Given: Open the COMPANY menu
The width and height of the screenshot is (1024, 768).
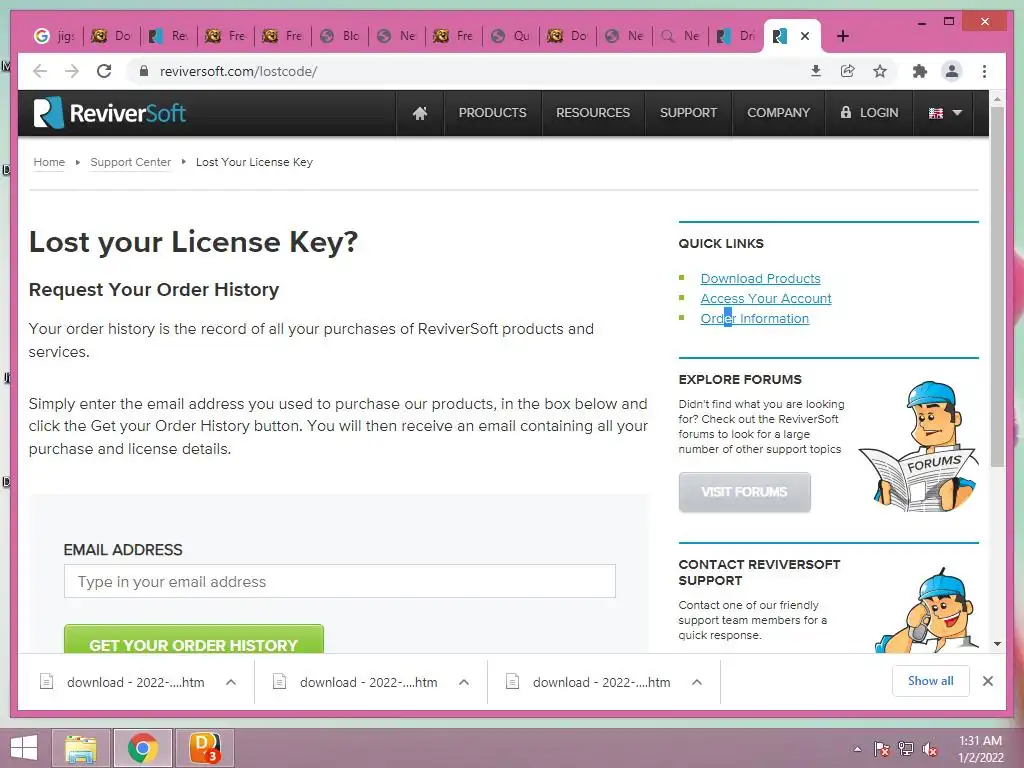Looking at the screenshot, I should tap(778, 113).
